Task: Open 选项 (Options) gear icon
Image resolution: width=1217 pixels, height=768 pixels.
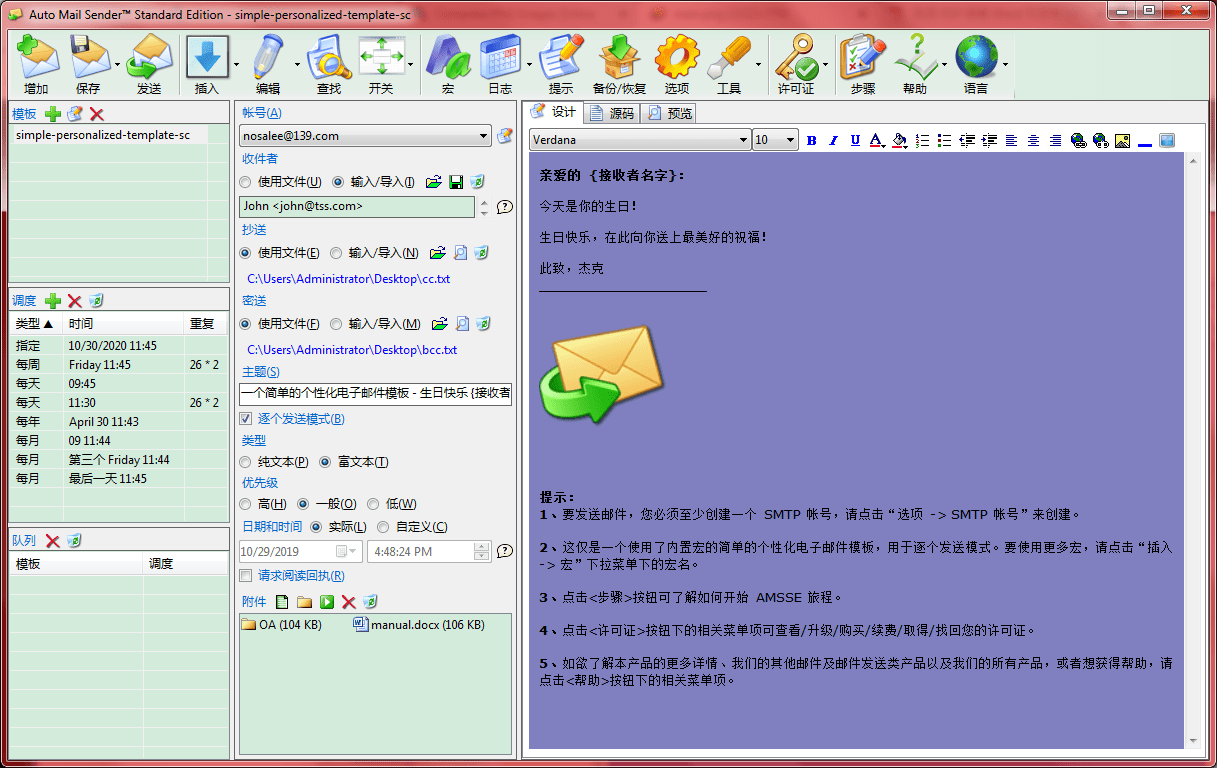Action: tap(677, 57)
